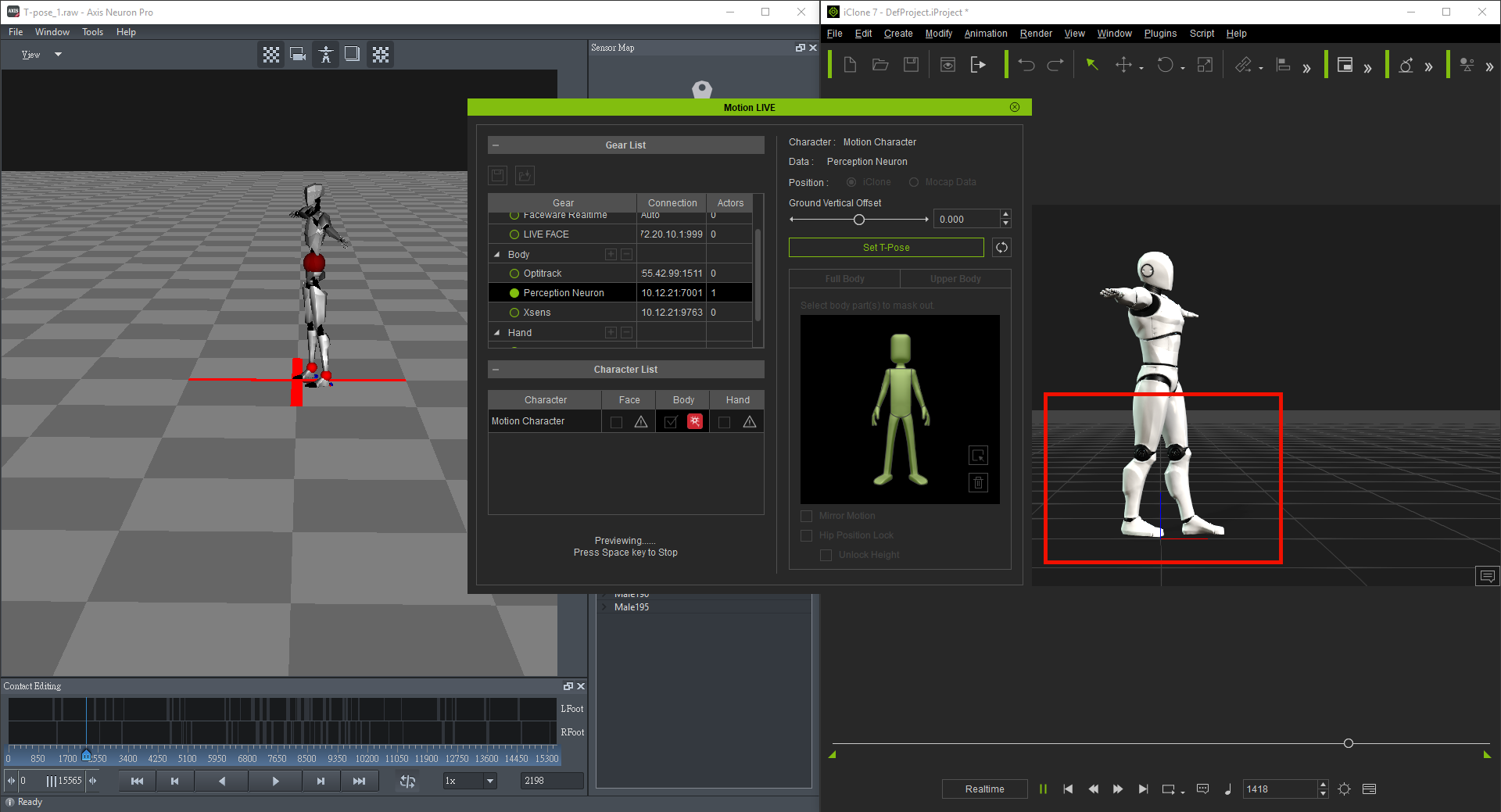This screenshot has width=1501, height=812.
Task: Click the Set T-Pose button
Action: (887, 248)
